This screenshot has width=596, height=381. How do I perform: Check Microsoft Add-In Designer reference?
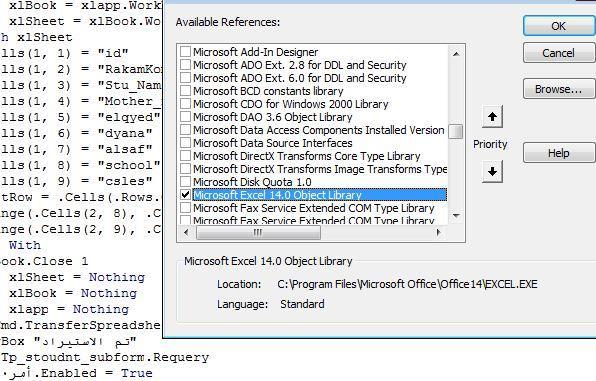[185, 51]
